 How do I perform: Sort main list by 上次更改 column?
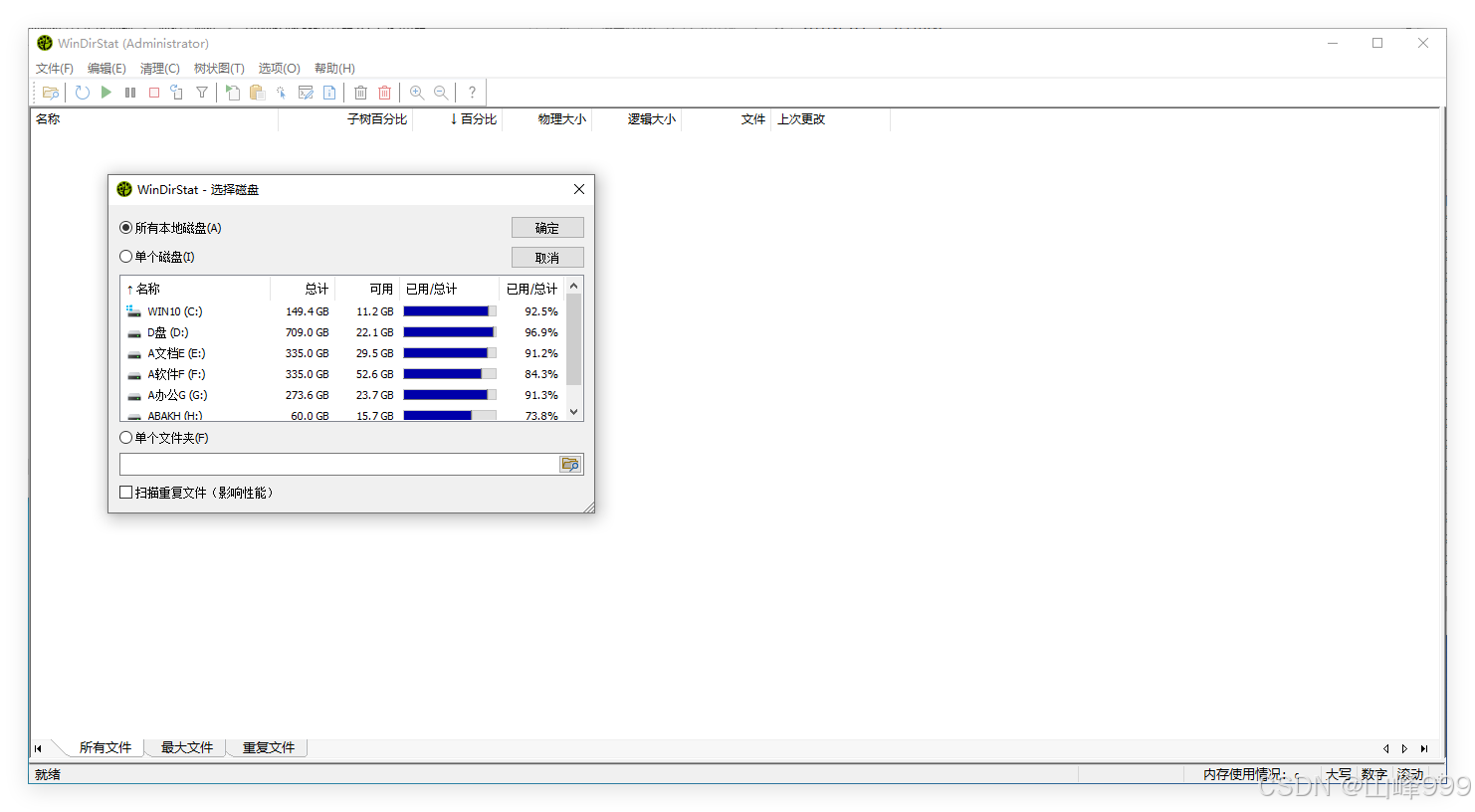click(x=830, y=119)
